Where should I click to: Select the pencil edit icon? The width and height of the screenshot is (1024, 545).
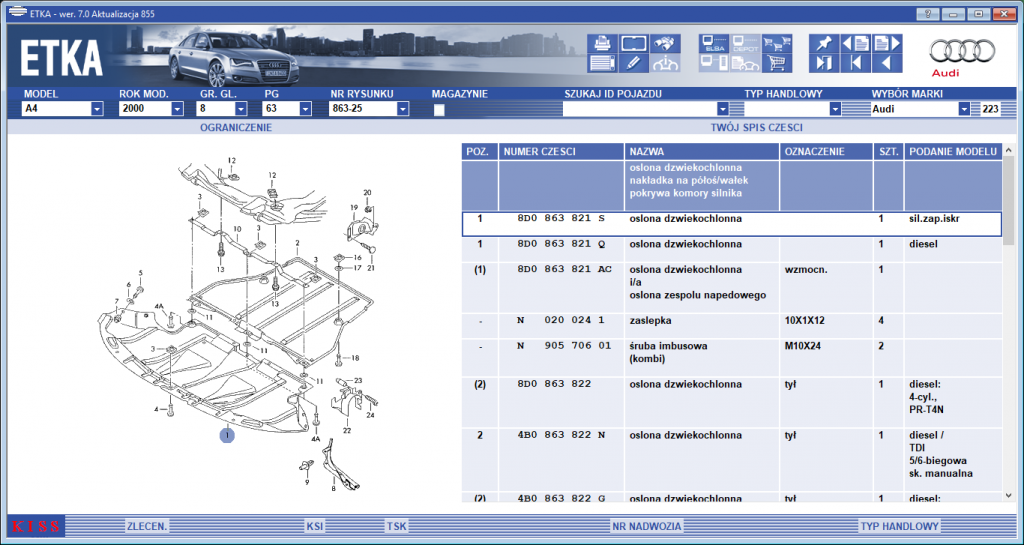coord(633,63)
